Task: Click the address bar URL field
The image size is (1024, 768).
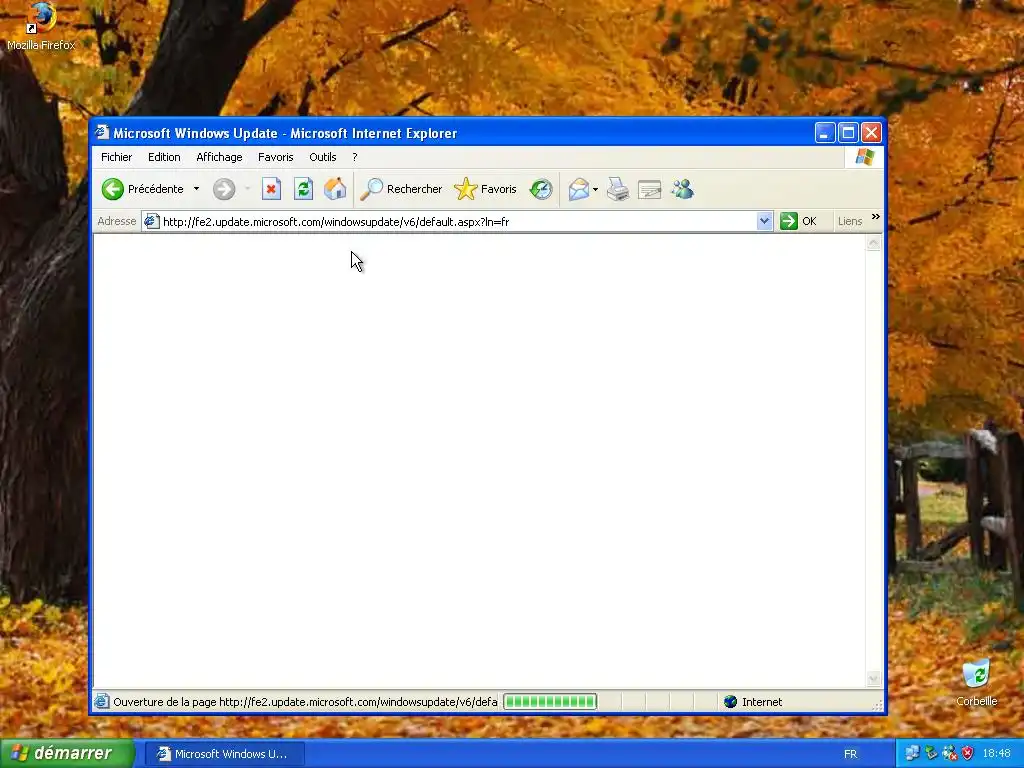Action: (457, 222)
